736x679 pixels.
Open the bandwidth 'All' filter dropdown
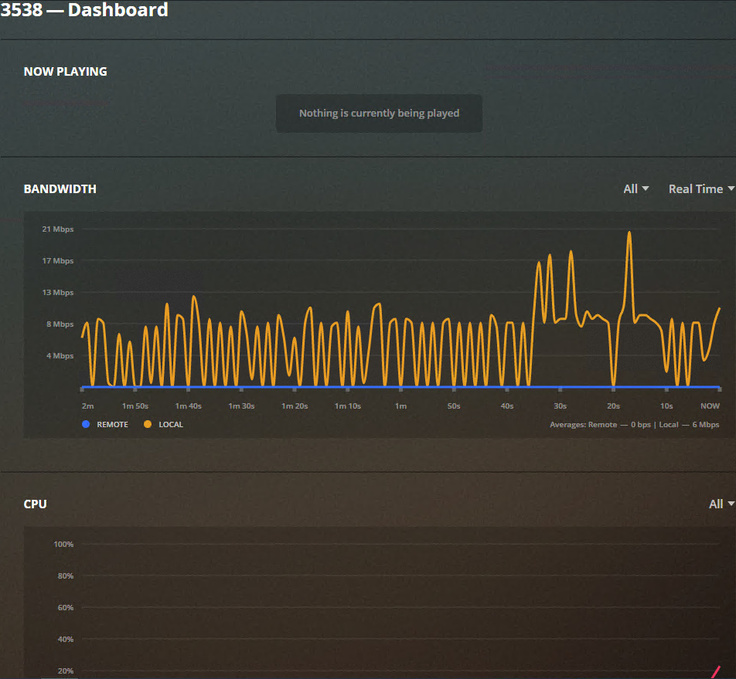pos(636,189)
